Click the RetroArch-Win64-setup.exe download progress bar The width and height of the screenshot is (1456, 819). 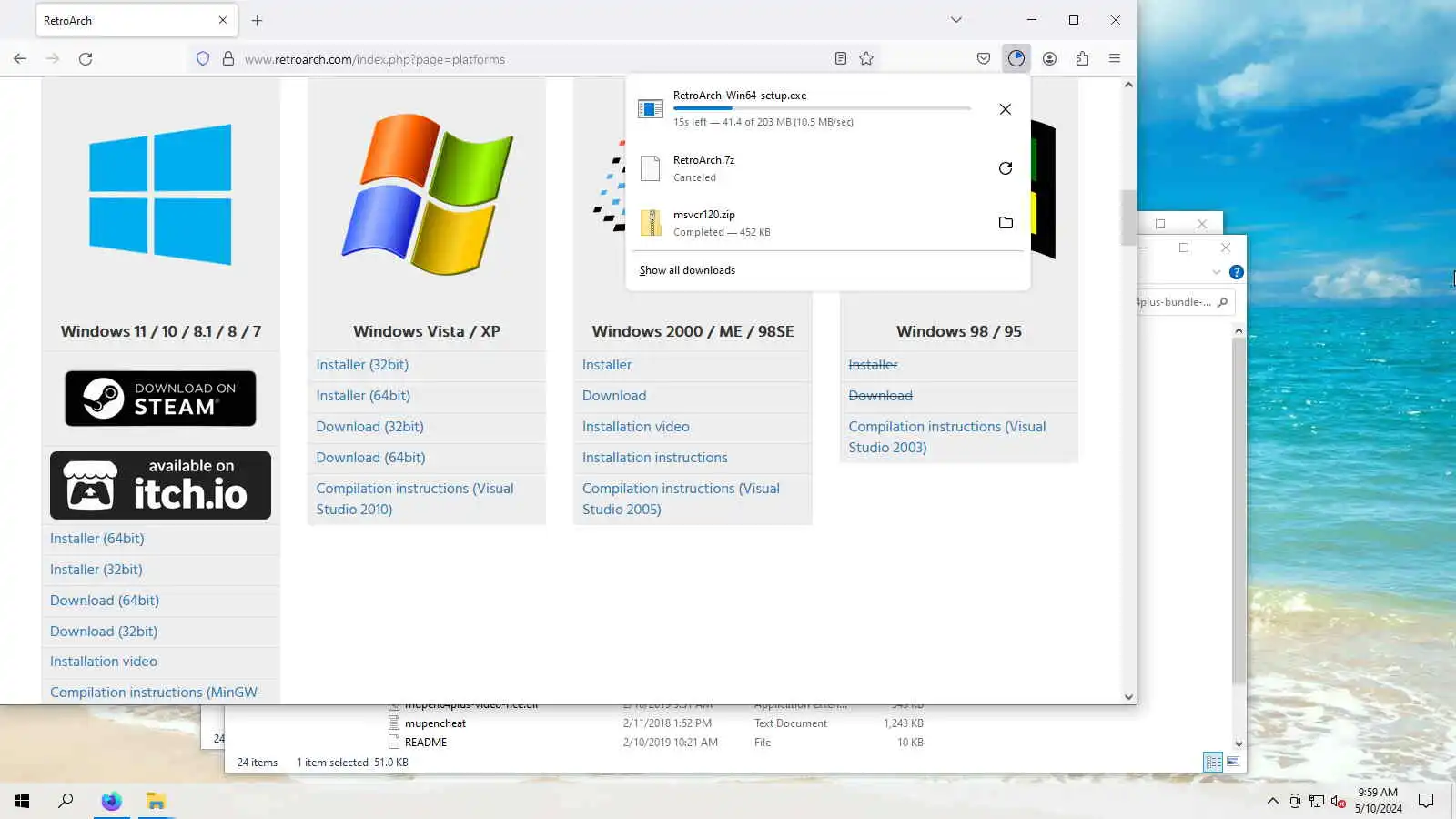coord(822,108)
